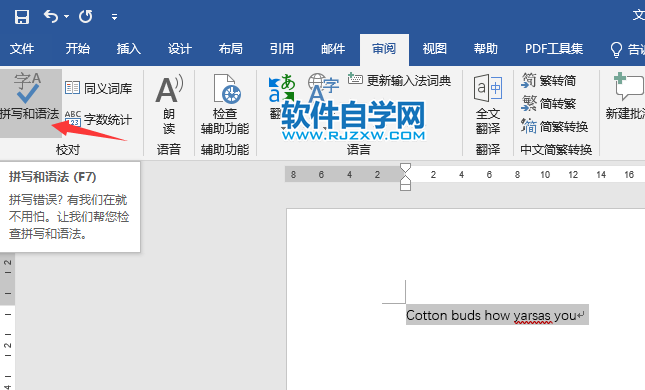Add a new comment with 新建批注
This screenshot has width=645, height=390.
click(x=625, y=97)
